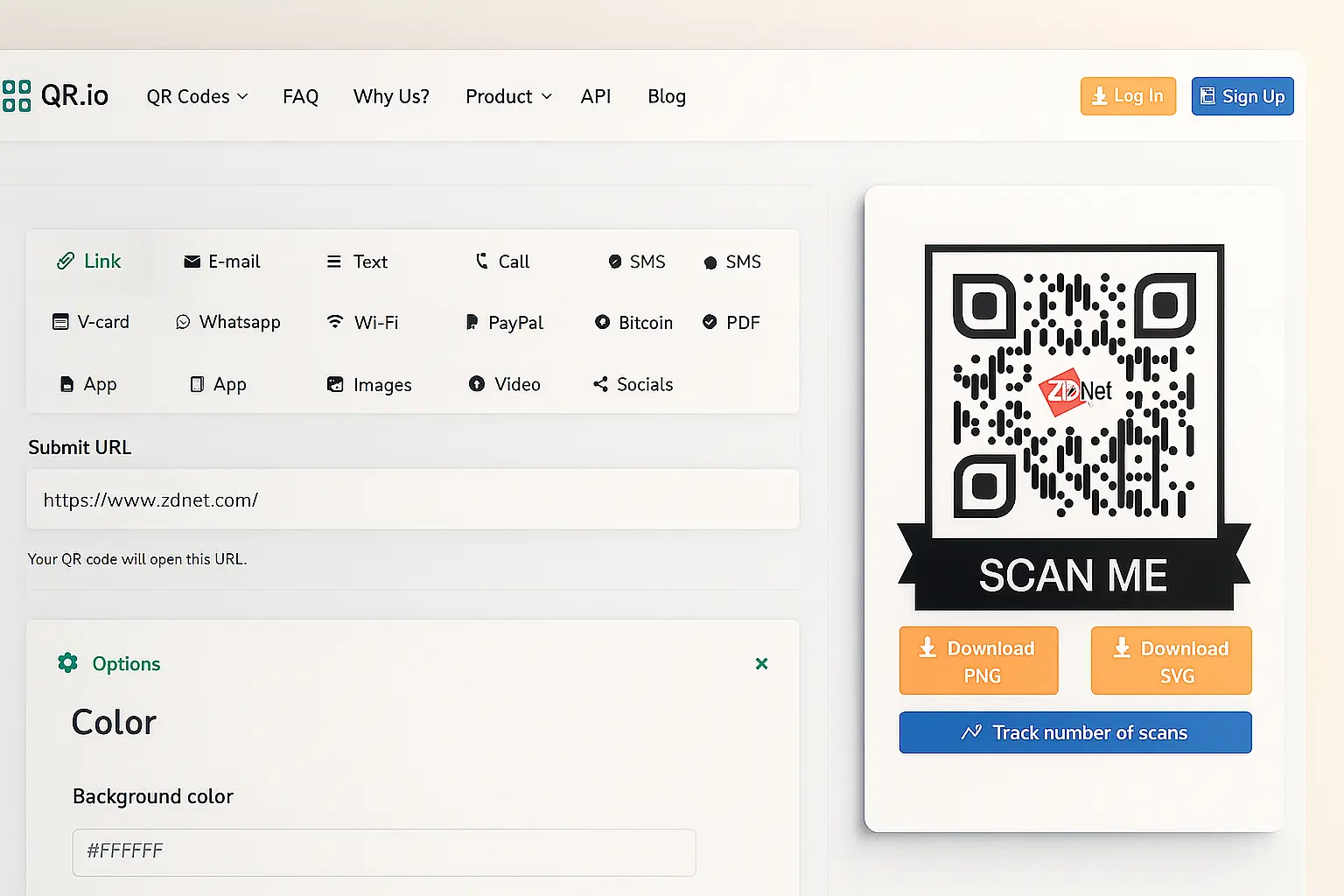The height and width of the screenshot is (896, 1344).
Task: Close the Options panel with the X
Action: point(761,663)
